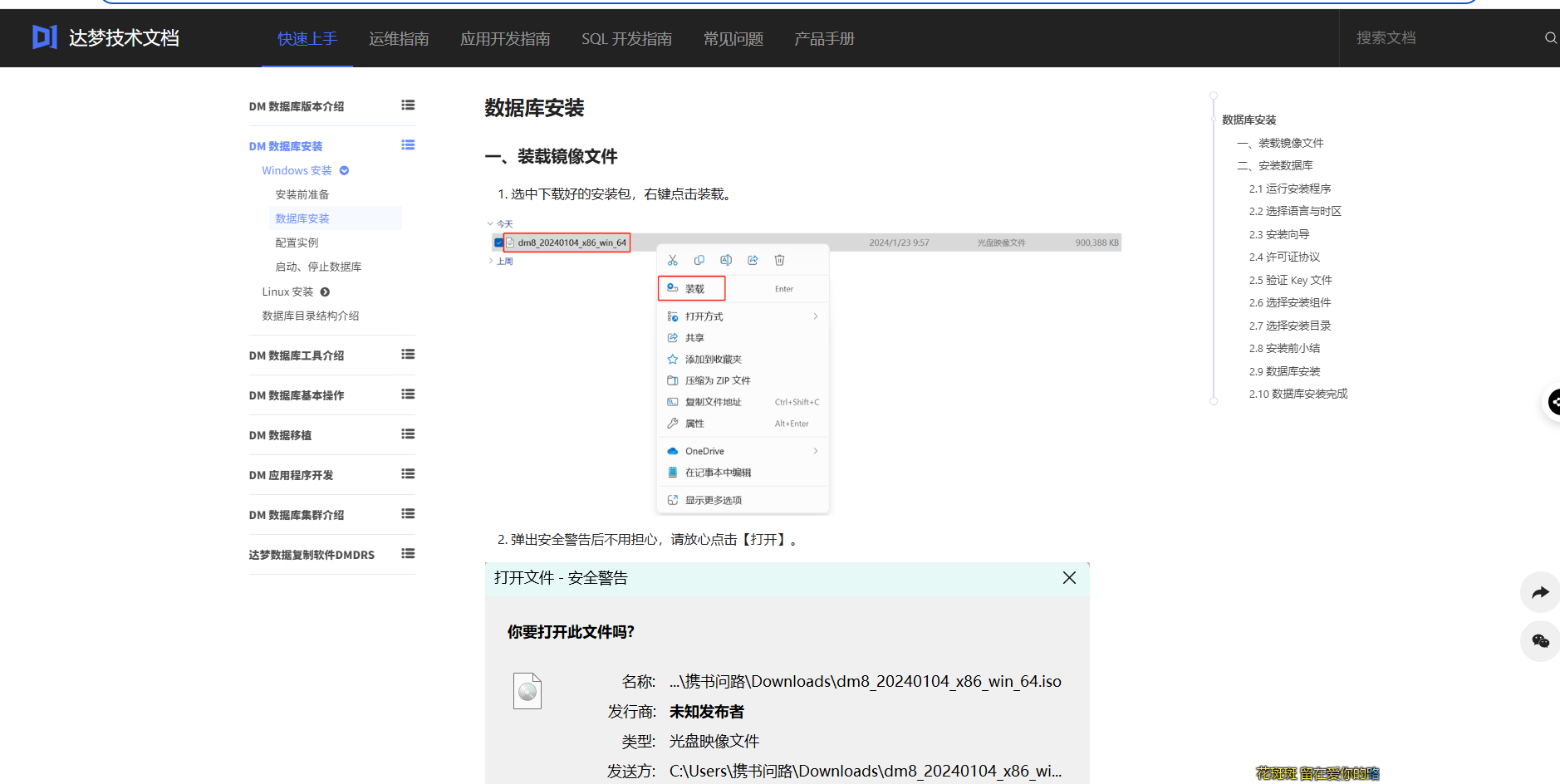Jump to 2.2 选择语言与时区 in outline
The image size is (1560, 784).
(1295, 211)
